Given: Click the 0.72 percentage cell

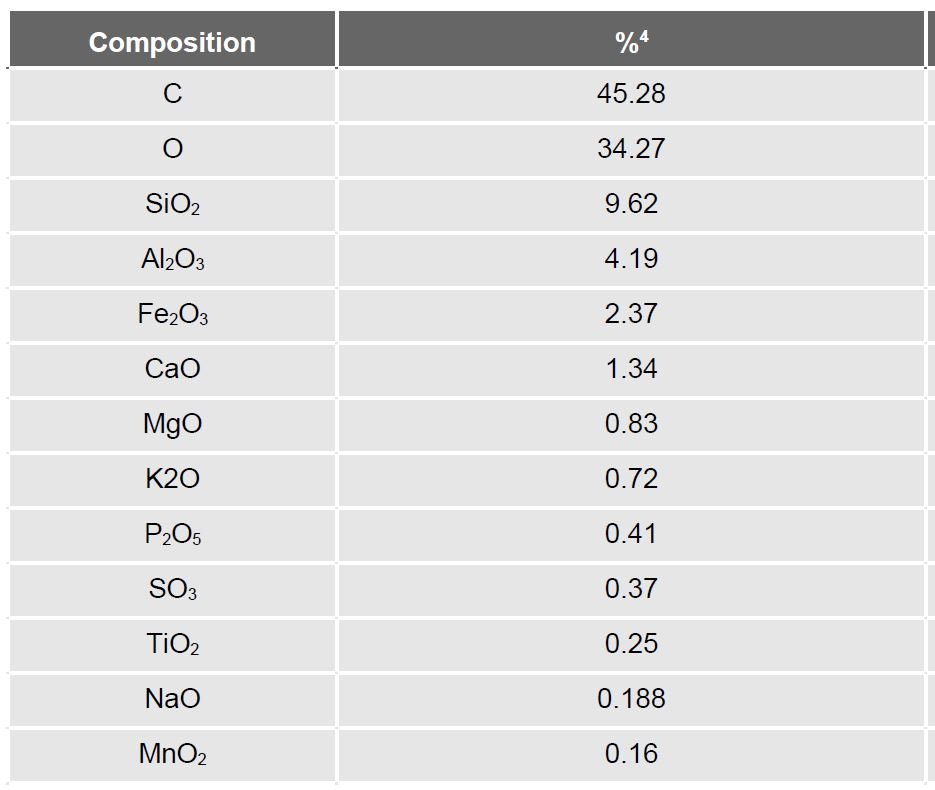Looking at the screenshot, I should [x=631, y=479].
